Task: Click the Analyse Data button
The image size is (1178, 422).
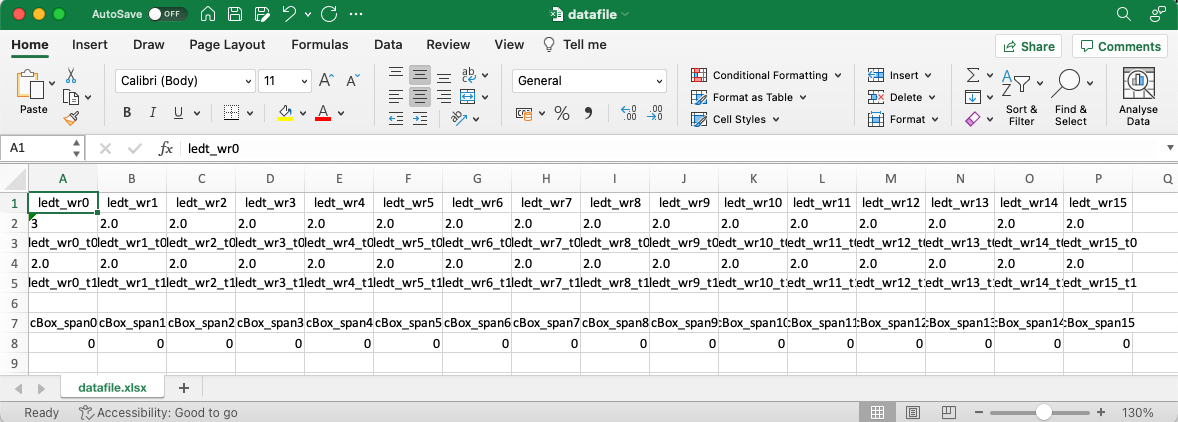Action: click(x=1138, y=98)
